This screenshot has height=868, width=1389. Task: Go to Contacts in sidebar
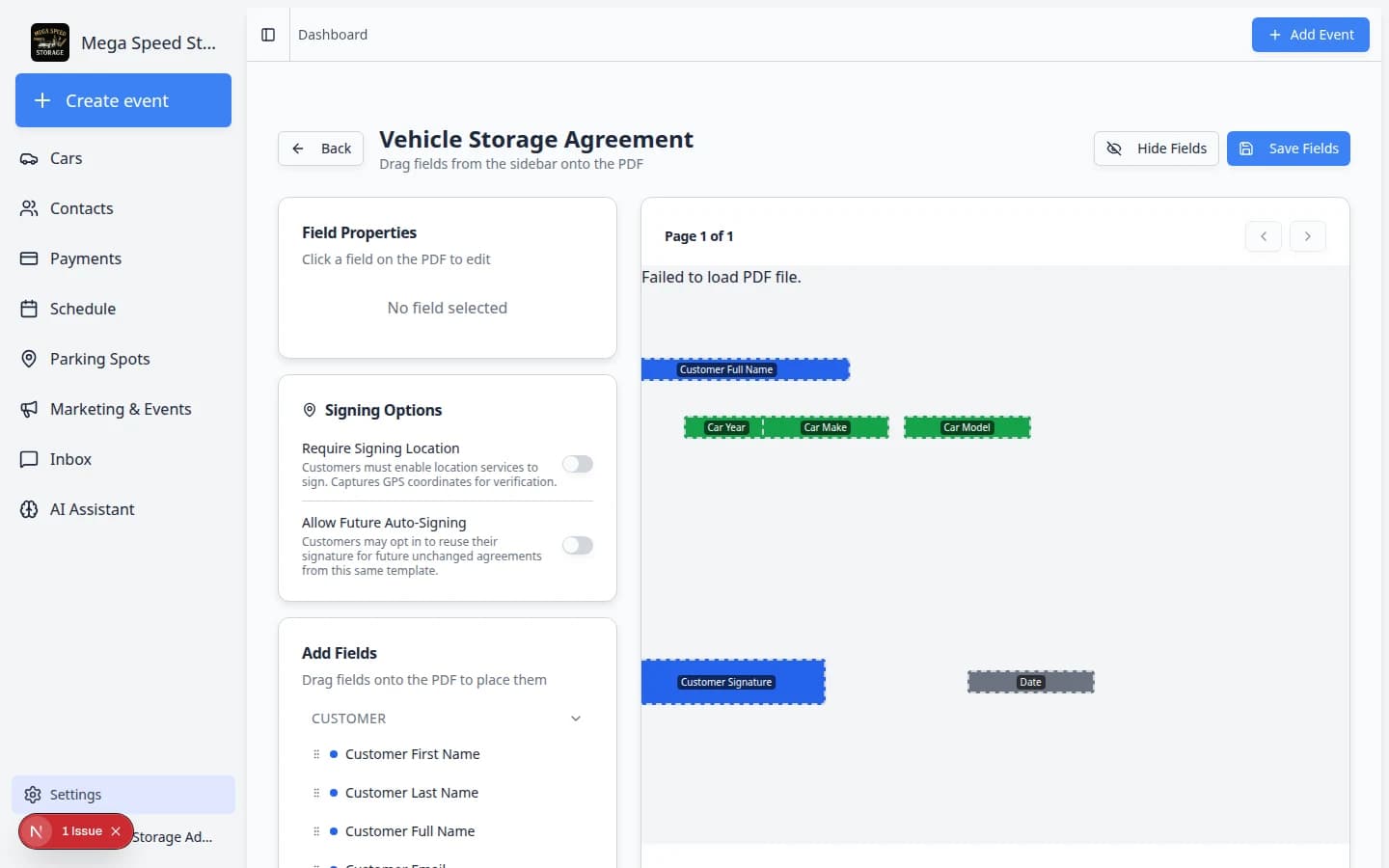click(x=123, y=208)
